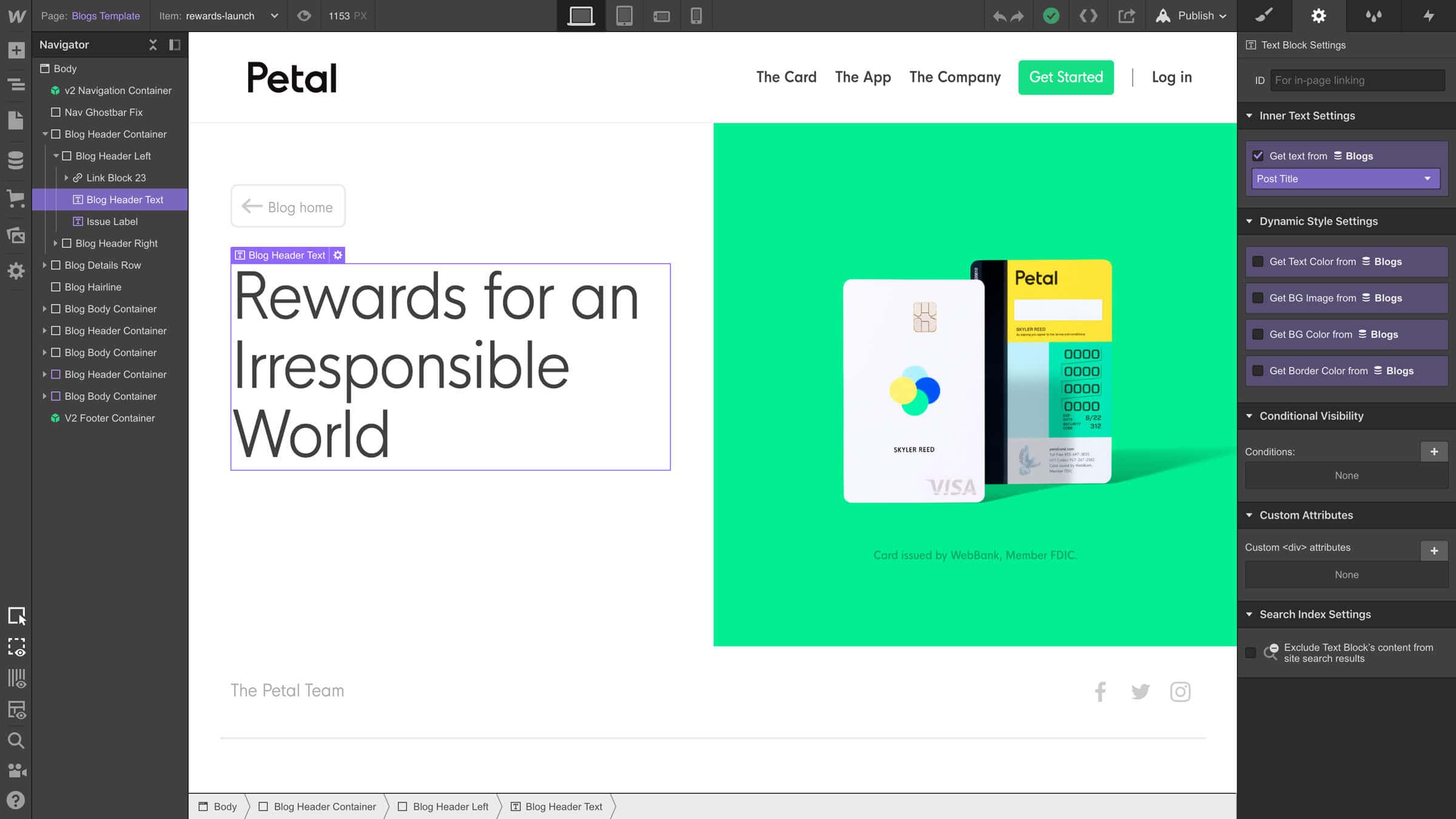Open the Assets panel icon

(16, 235)
